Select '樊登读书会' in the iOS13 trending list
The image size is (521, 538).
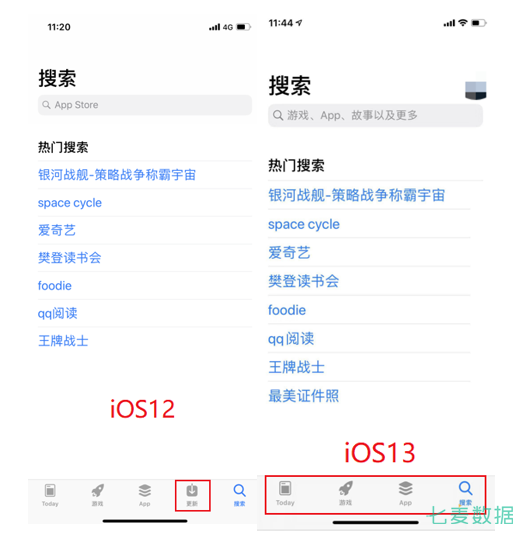[303, 281]
